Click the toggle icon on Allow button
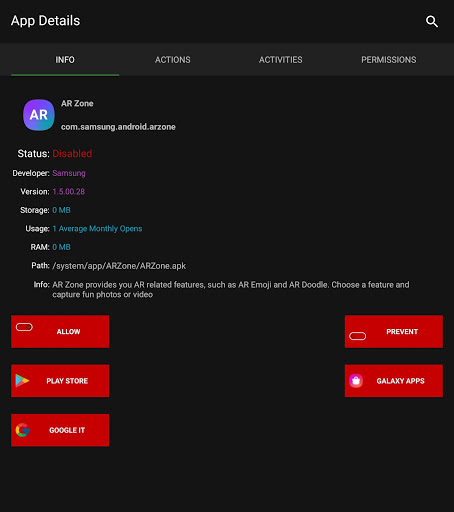This screenshot has width=454, height=512. coord(24,327)
